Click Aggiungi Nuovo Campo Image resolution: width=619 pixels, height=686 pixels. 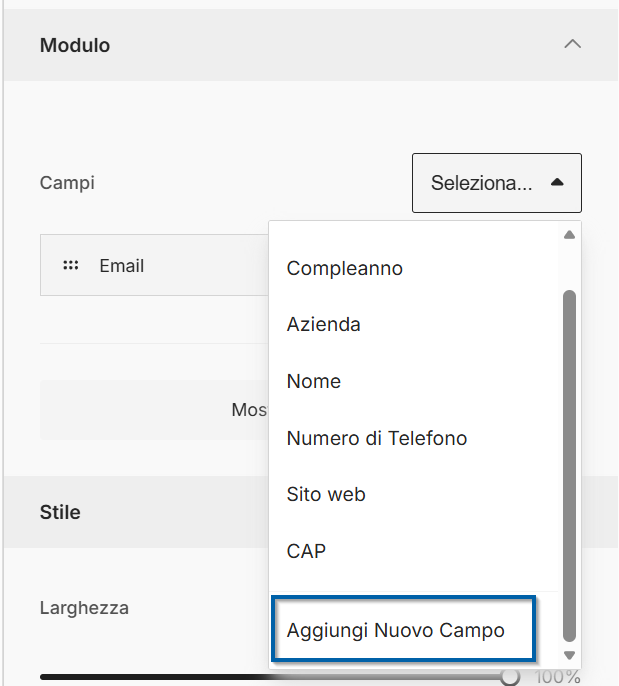click(395, 630)
